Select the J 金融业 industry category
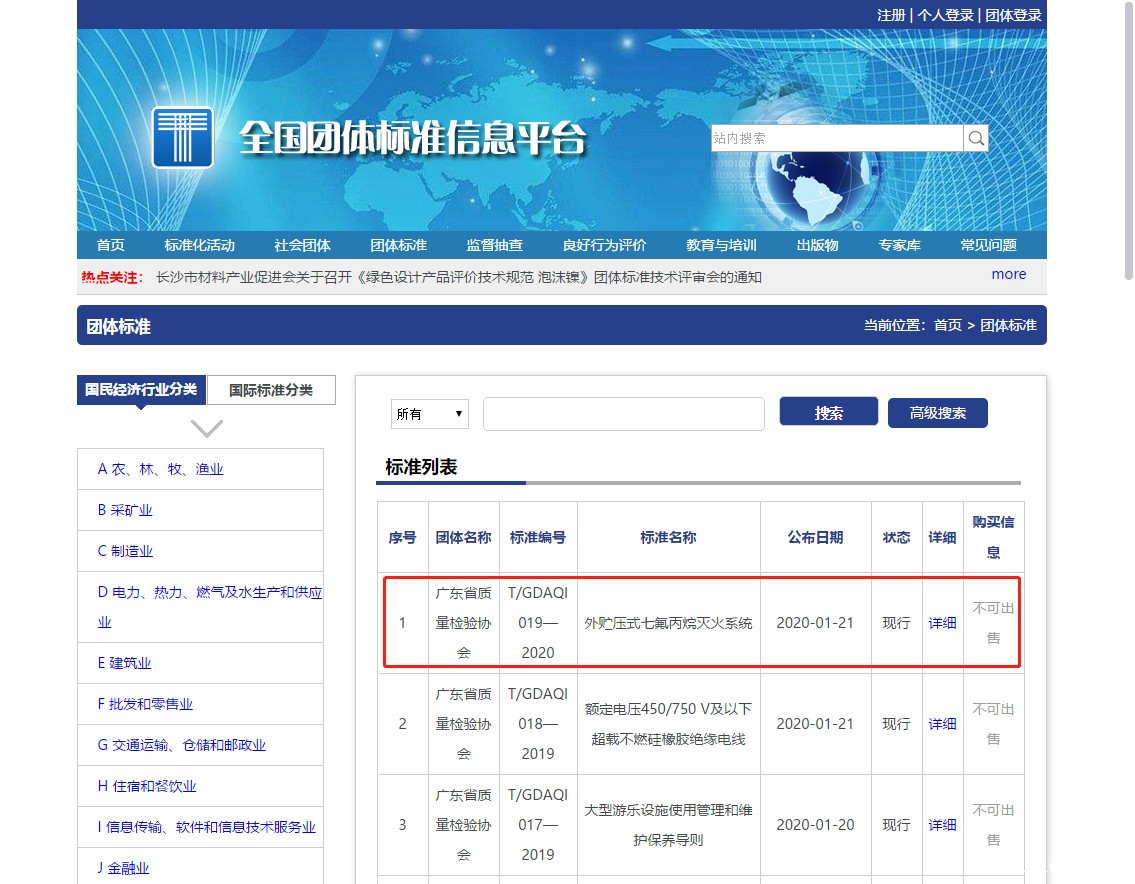The image size is (1135, 884). [x=124, y=867]
